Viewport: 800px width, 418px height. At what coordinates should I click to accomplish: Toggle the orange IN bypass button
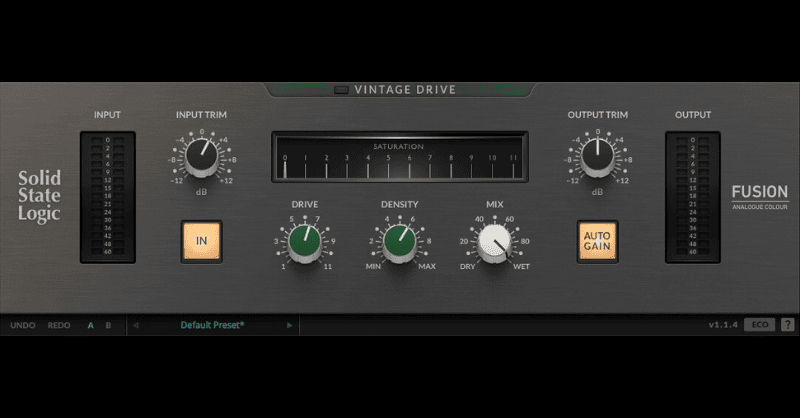point(201,241)
